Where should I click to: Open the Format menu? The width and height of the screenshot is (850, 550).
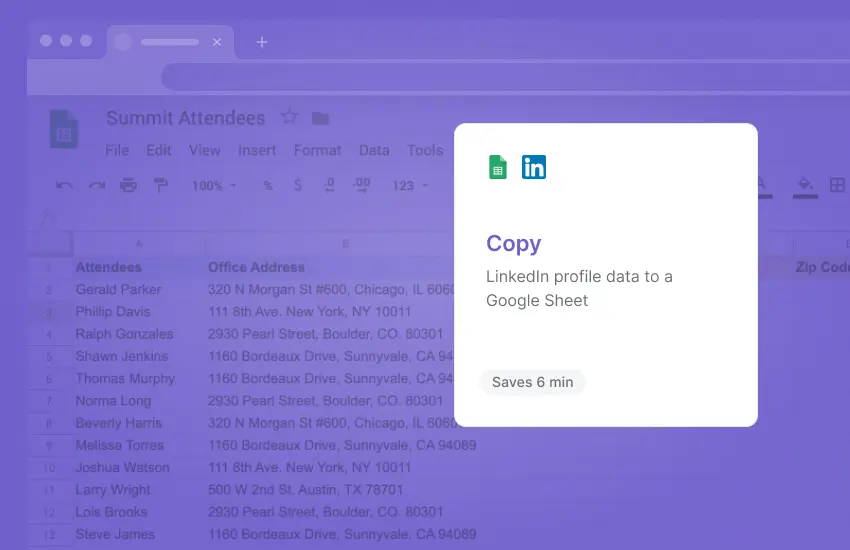[x=318, y=150]
